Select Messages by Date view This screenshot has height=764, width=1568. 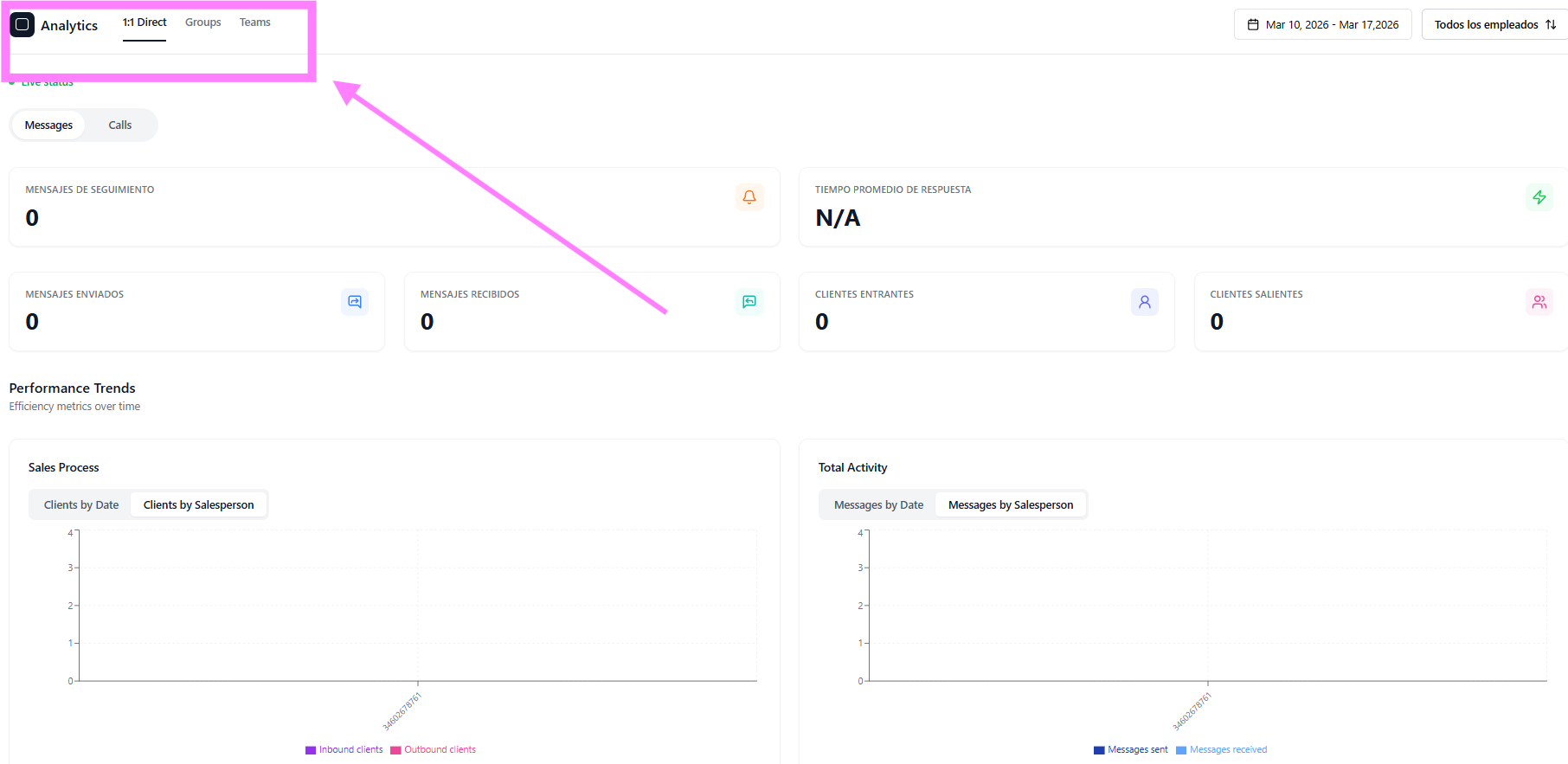click(x=878, y=505)
